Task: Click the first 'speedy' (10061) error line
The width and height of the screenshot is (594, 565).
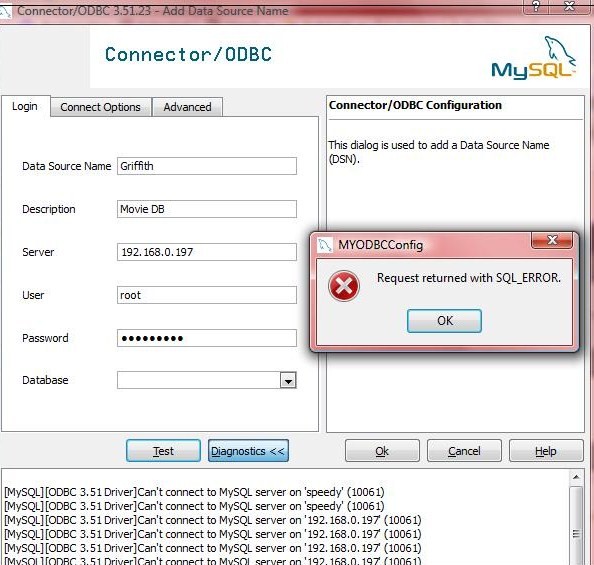Action: [x=194, y=492]
